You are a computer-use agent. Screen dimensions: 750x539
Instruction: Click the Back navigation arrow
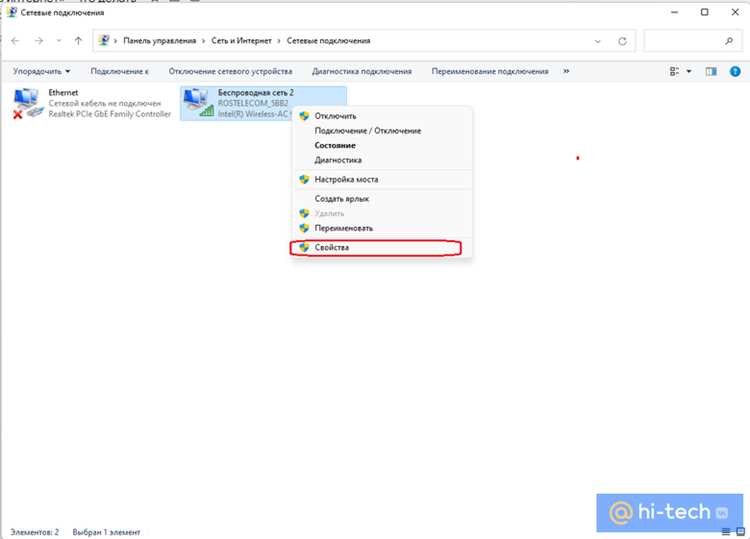[x=15, y=41]
